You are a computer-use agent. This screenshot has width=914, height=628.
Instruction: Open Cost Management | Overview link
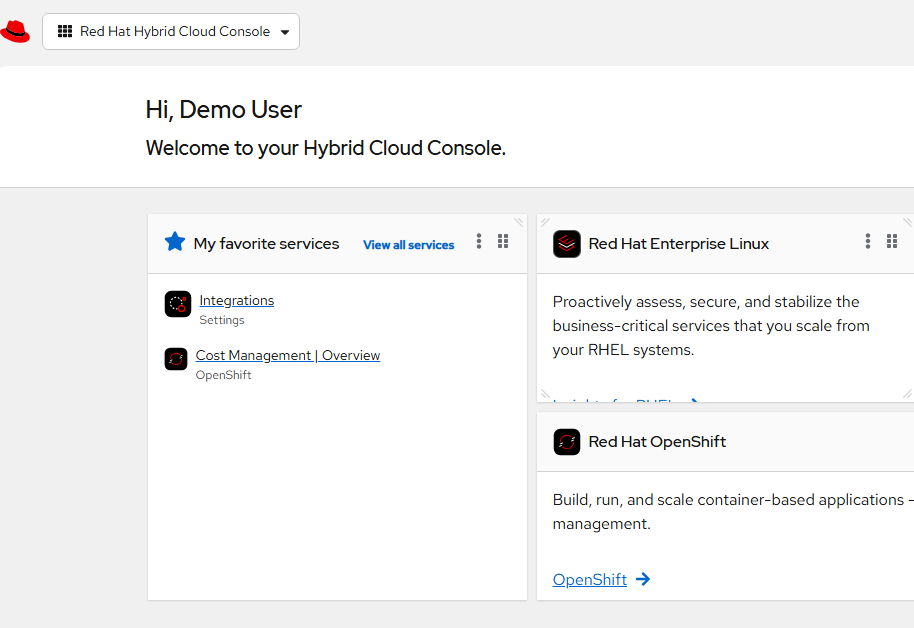click(x=288, y=355)
